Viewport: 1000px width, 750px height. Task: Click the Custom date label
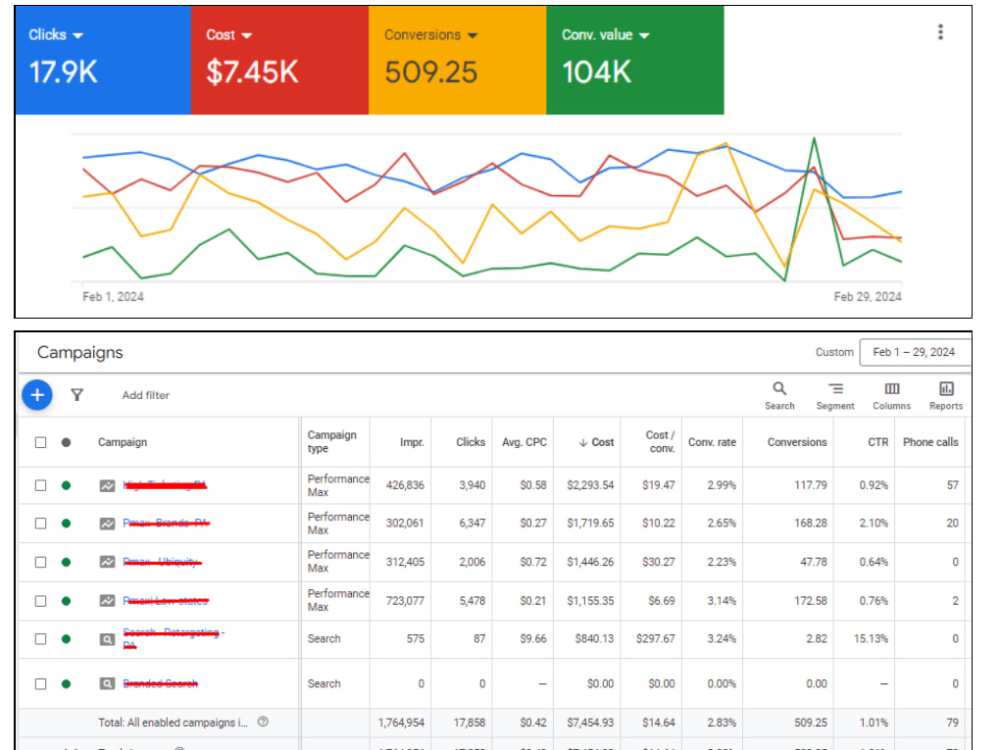[x=834, y=353]
